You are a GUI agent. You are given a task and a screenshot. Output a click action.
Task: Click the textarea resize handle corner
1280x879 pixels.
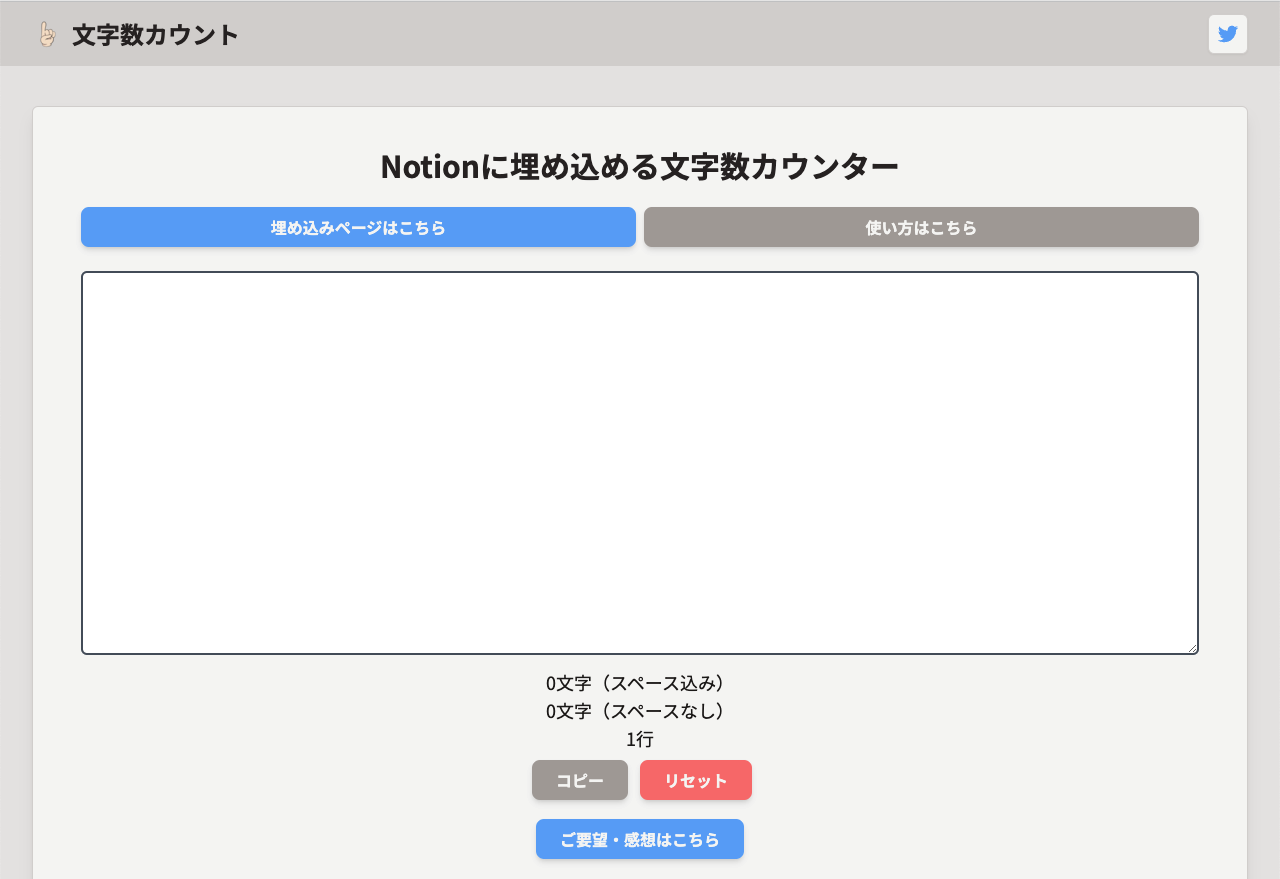pos(1192,648)
